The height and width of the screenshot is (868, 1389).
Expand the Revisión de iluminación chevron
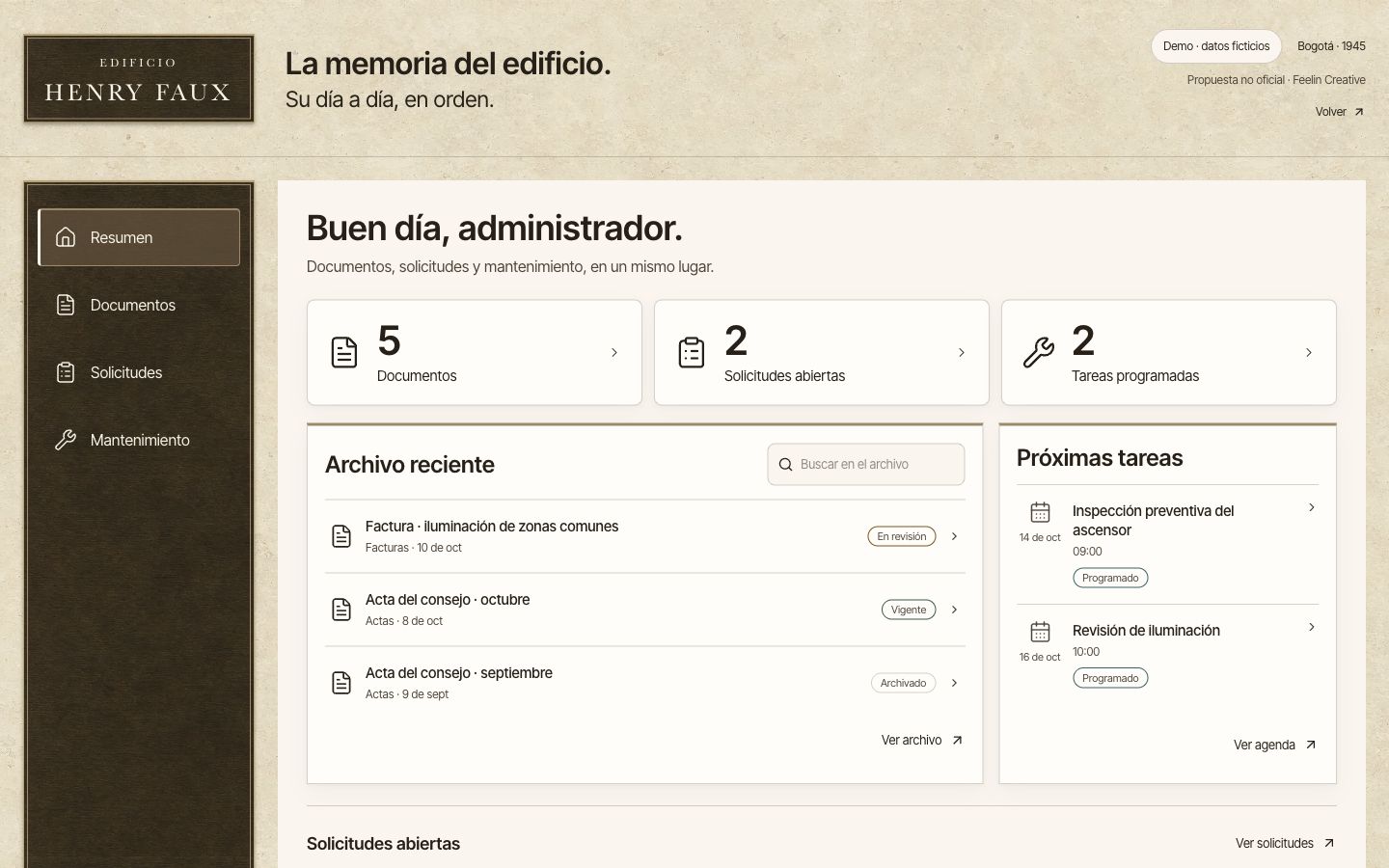click(x=1312, y=627)
